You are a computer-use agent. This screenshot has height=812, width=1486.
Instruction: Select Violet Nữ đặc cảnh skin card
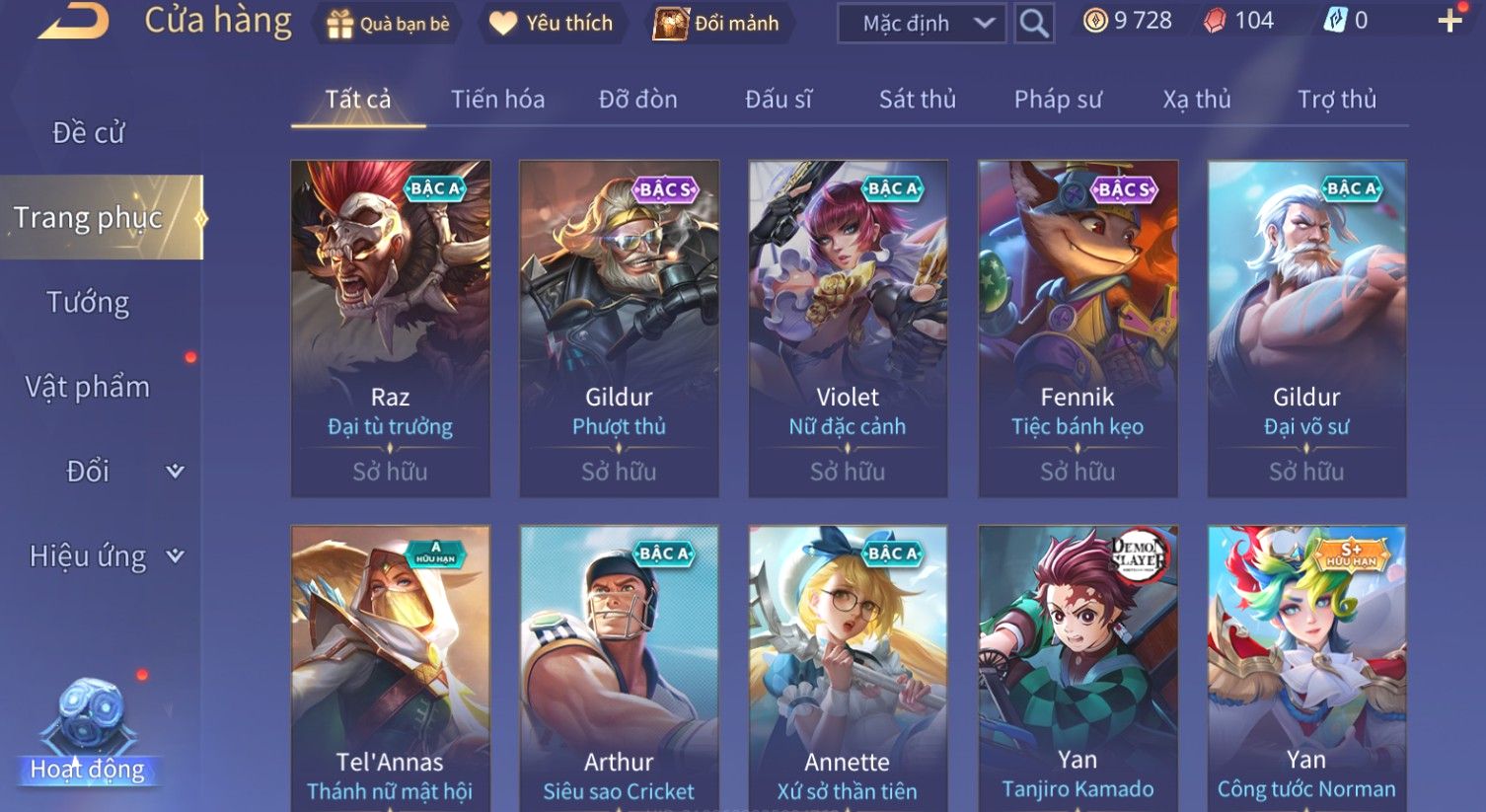click(848, 329)
